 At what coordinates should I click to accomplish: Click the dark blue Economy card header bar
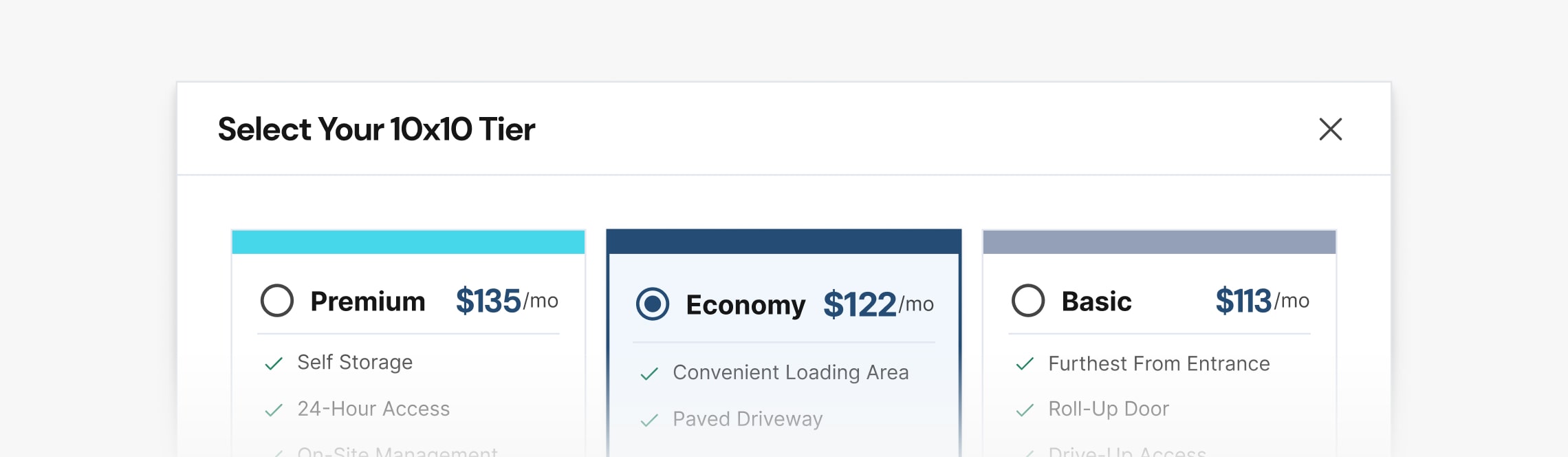(784, 242)
